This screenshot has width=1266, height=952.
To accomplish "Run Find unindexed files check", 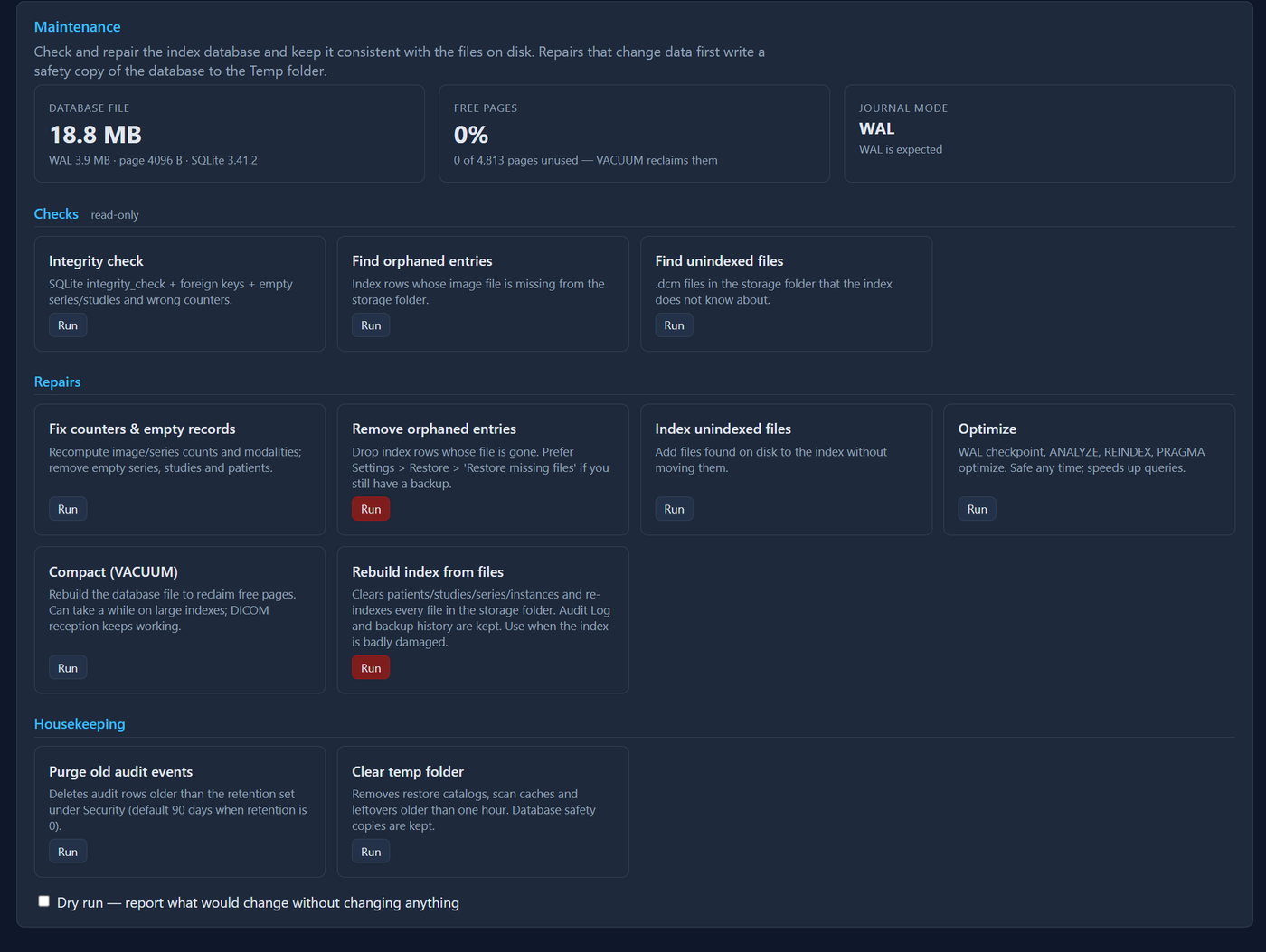I will (x=674, y=325).
